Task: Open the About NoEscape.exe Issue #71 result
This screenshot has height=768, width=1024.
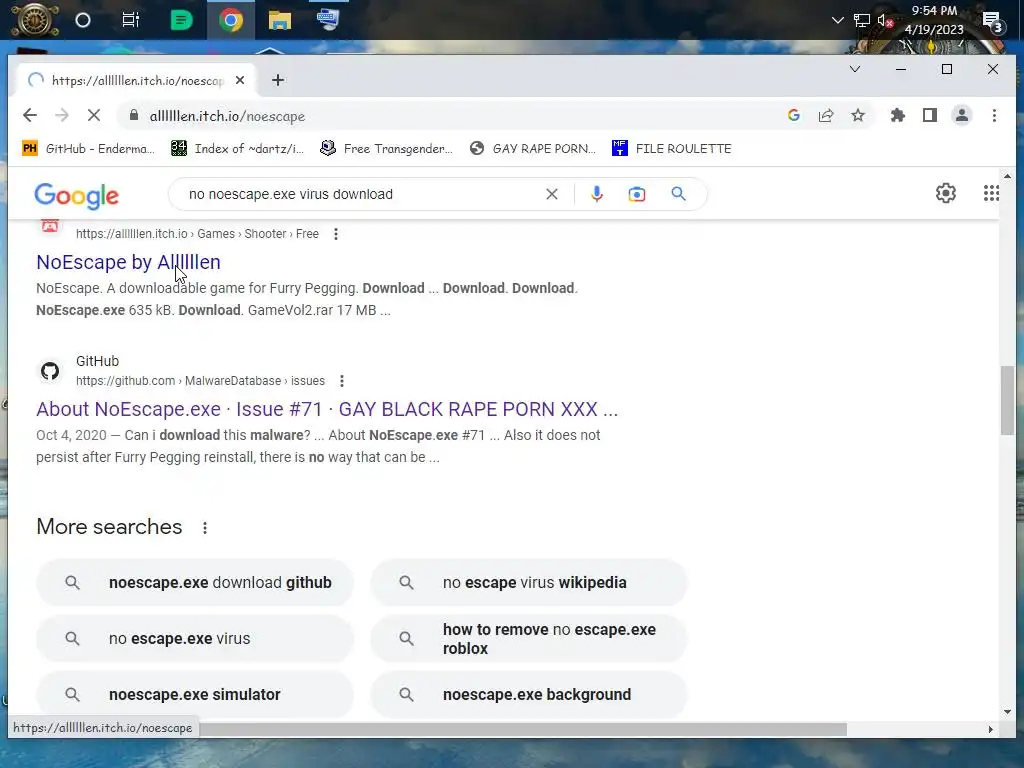Action: tap(327, 409)
